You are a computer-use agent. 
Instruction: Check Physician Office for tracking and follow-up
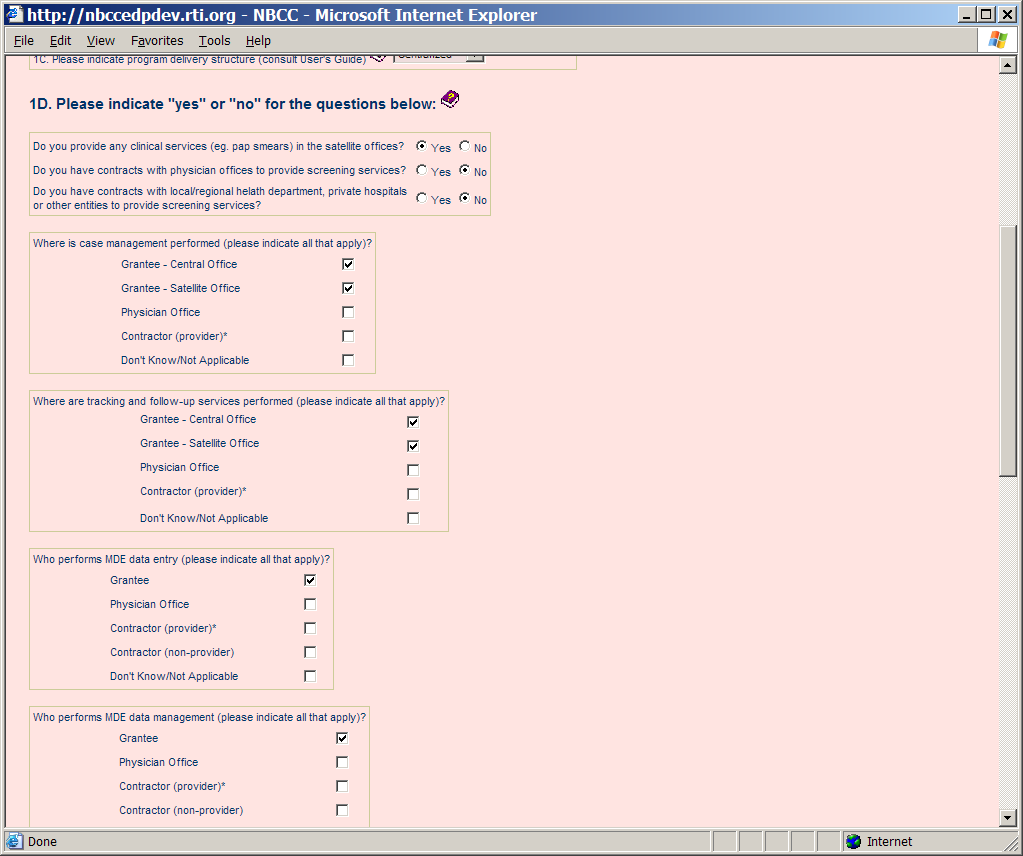point(413,470)
